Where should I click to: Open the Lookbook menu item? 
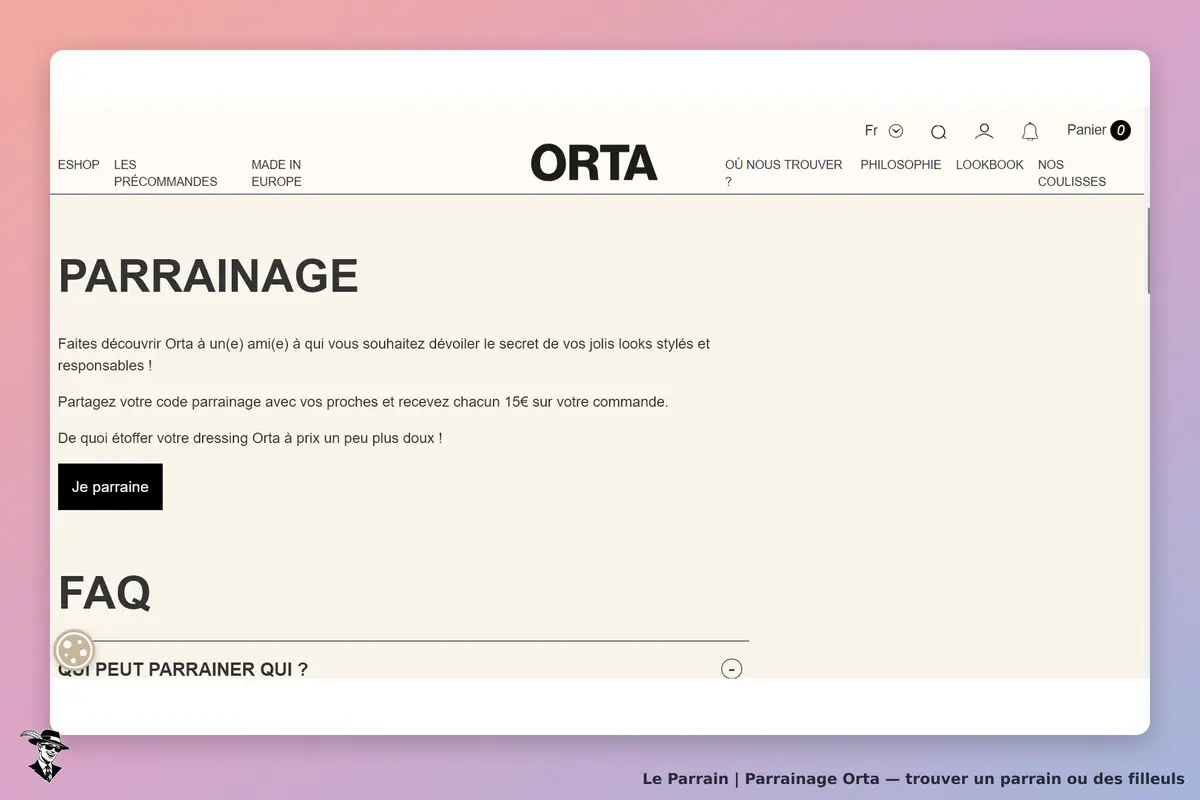(x=990, y=165)
